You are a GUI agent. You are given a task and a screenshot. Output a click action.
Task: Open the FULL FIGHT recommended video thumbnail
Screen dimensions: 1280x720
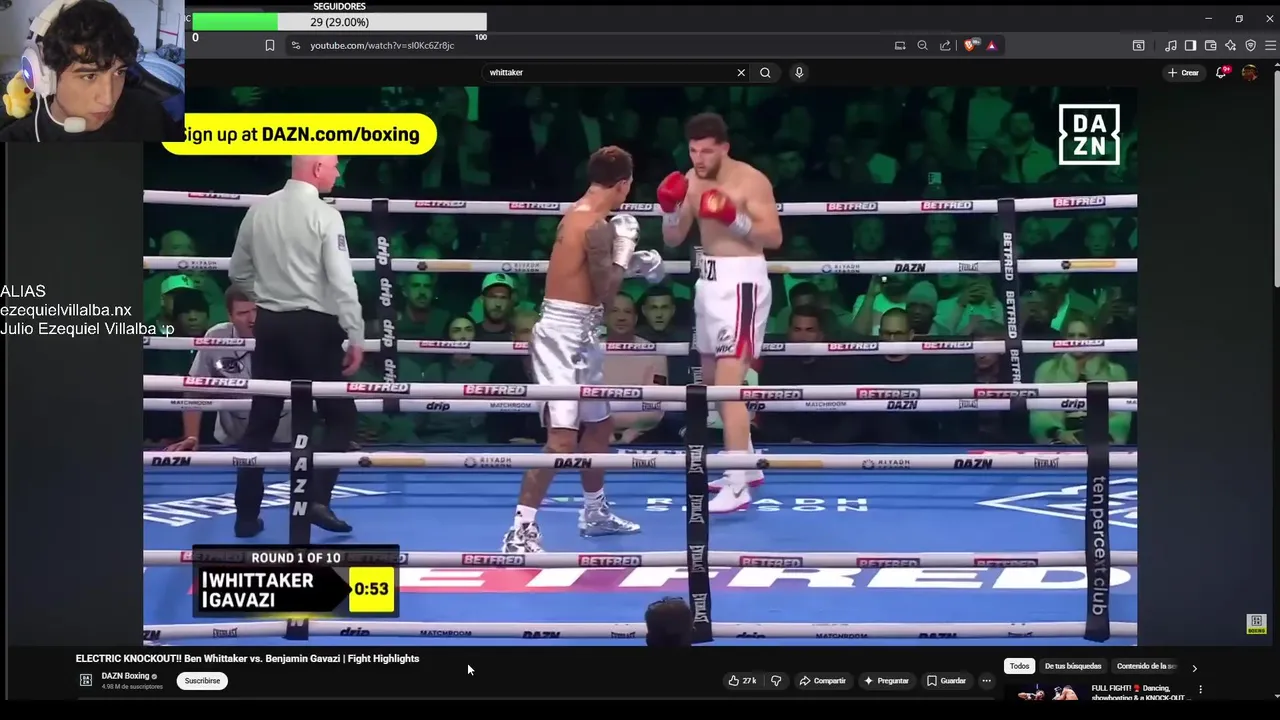(1047, 692)
